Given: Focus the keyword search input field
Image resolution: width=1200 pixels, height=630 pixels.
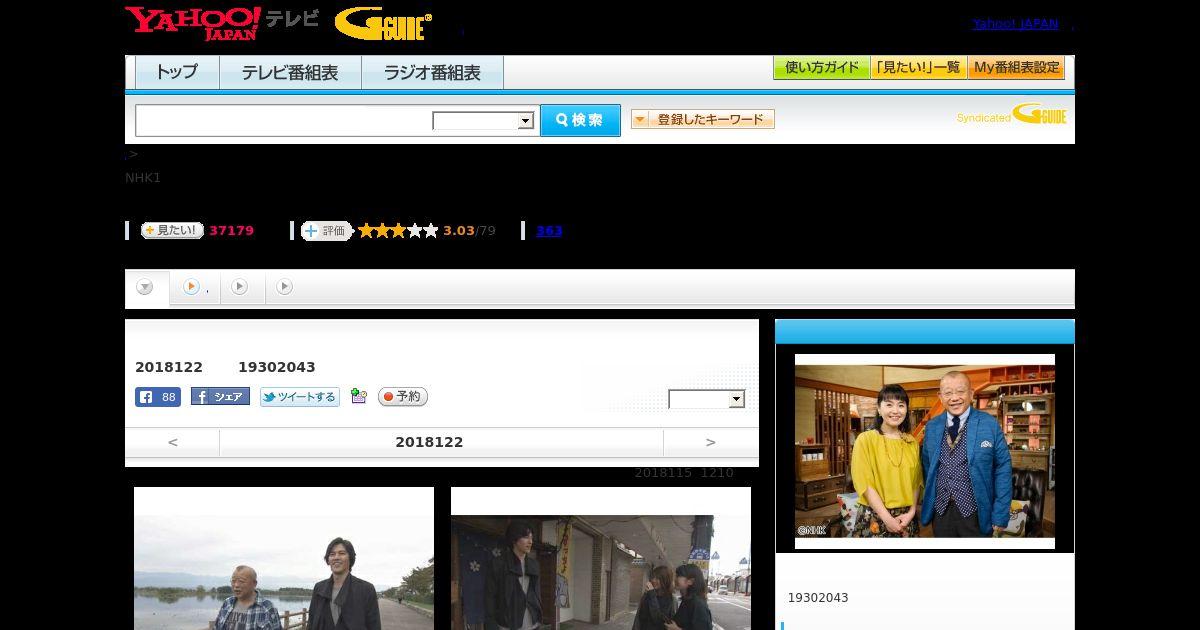Looking at the screenshot, I should [x=284, y=120].
